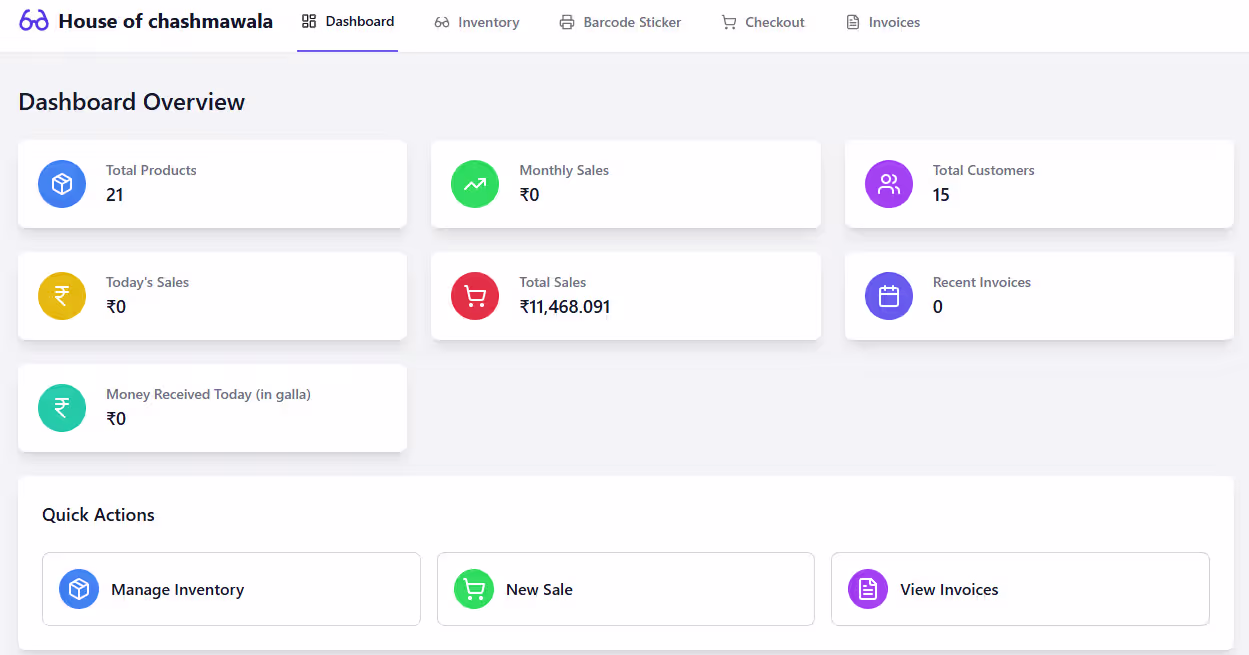This screenshot has height=655, width=1249.
Task: Click the glasses logo icon beside House of chashmawala
Action: 34,21
